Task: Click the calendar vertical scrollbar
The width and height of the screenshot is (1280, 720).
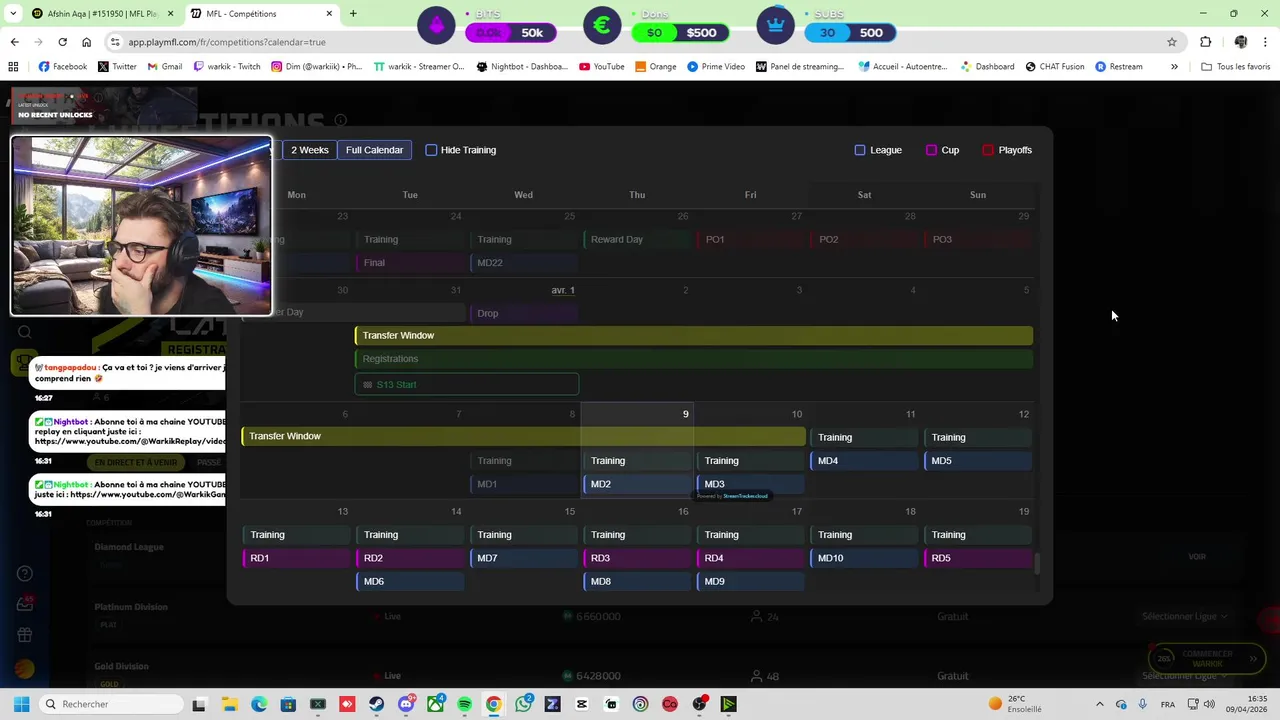Action: click(x=1036, y=563)
